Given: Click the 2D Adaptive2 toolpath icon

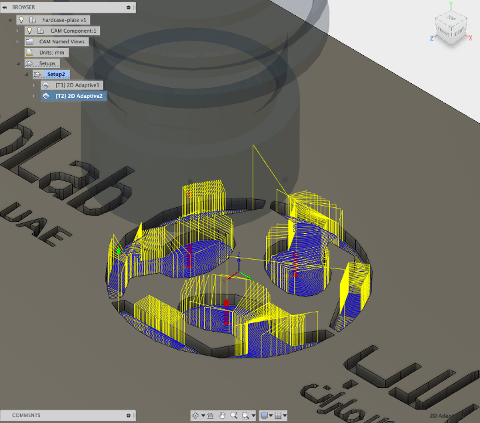Looking at the screenshot, I should (46, 96).
